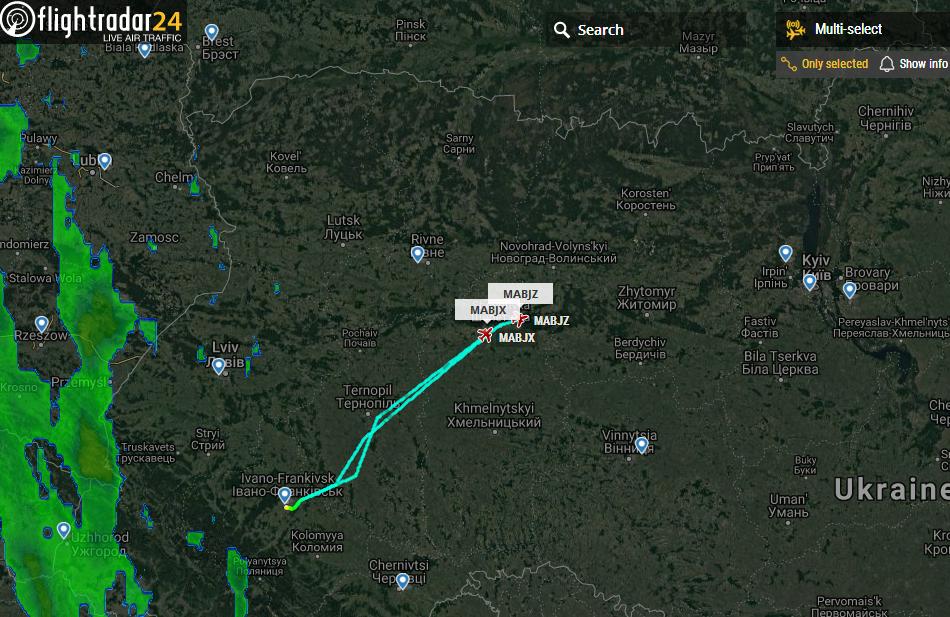Select the Kyiv airport pin marker
The image size is (950, 617).
pyautogui.click(x=809, y=282)
